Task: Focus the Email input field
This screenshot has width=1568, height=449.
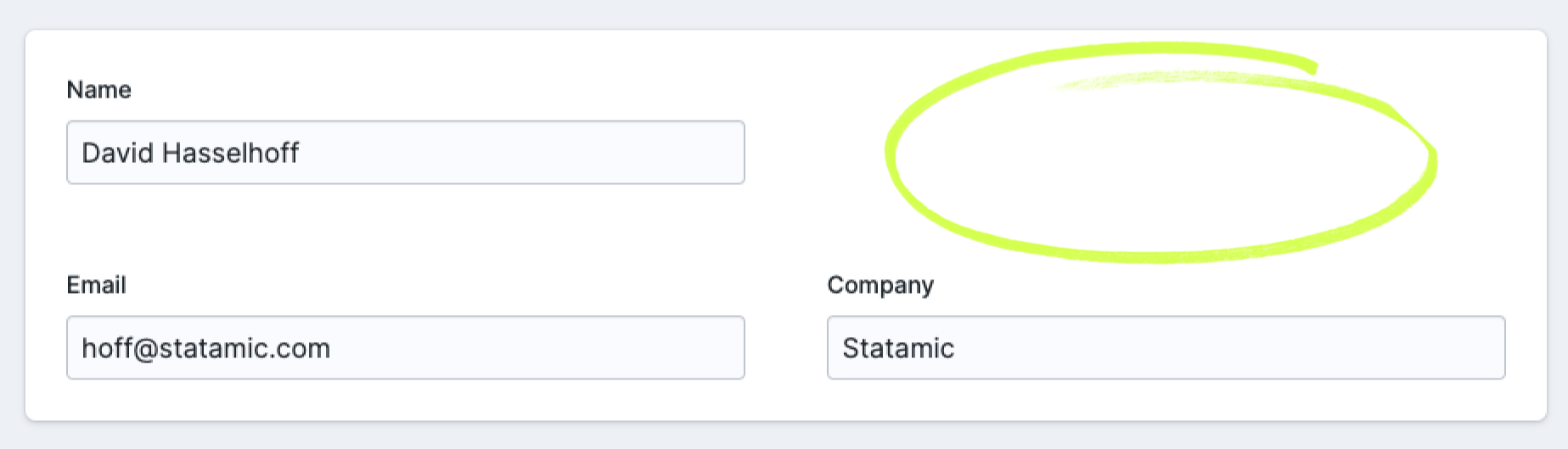Action: (405, 348)
